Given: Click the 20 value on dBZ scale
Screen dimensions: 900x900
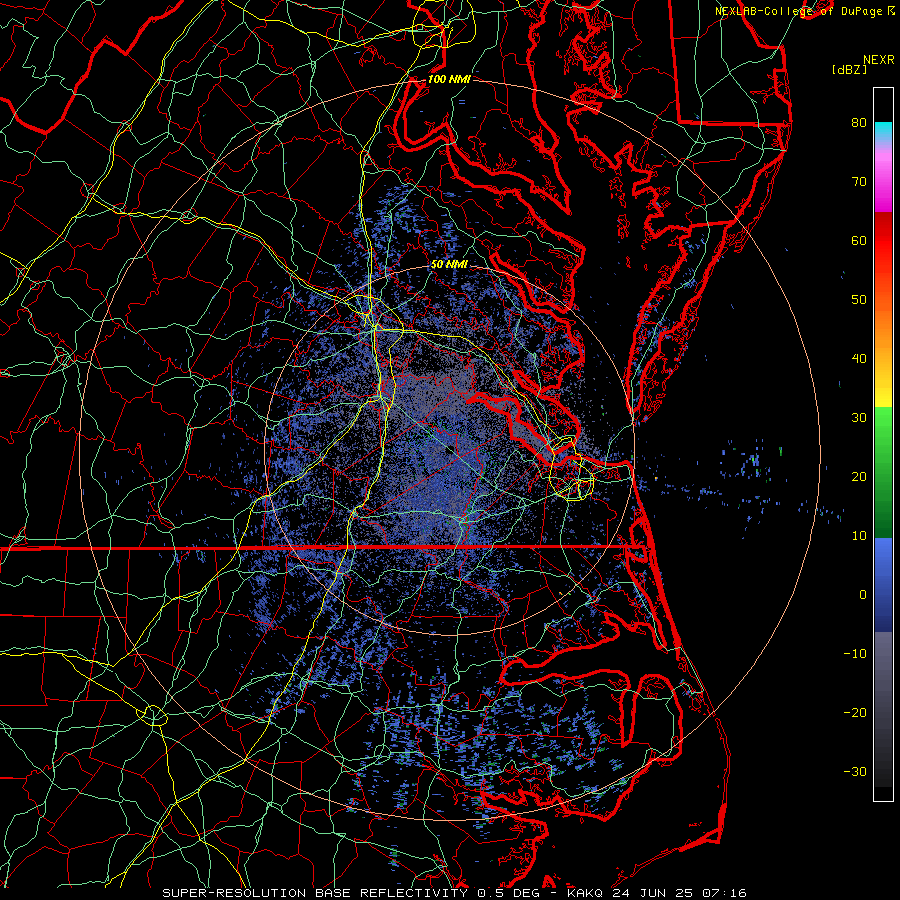Looking at the screenshot, I should click(859, 477).
